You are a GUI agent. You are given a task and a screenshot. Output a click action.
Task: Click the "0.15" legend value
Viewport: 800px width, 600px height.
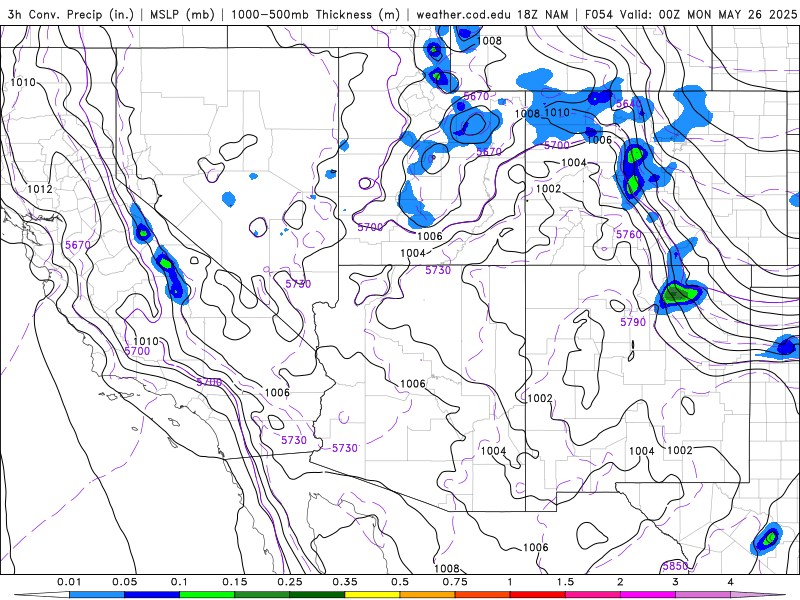235,582
